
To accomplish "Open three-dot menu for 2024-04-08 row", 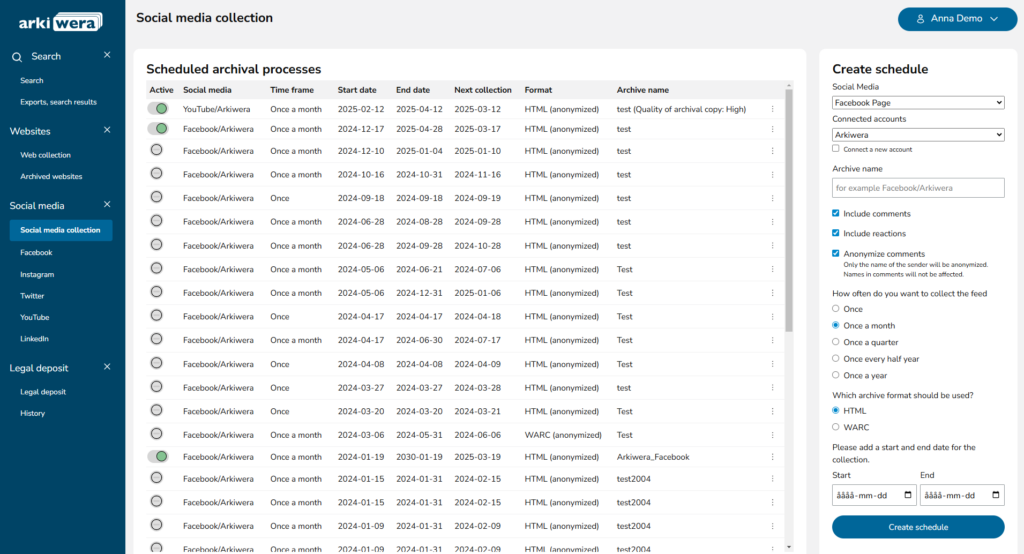I will [x=773, y=364].
